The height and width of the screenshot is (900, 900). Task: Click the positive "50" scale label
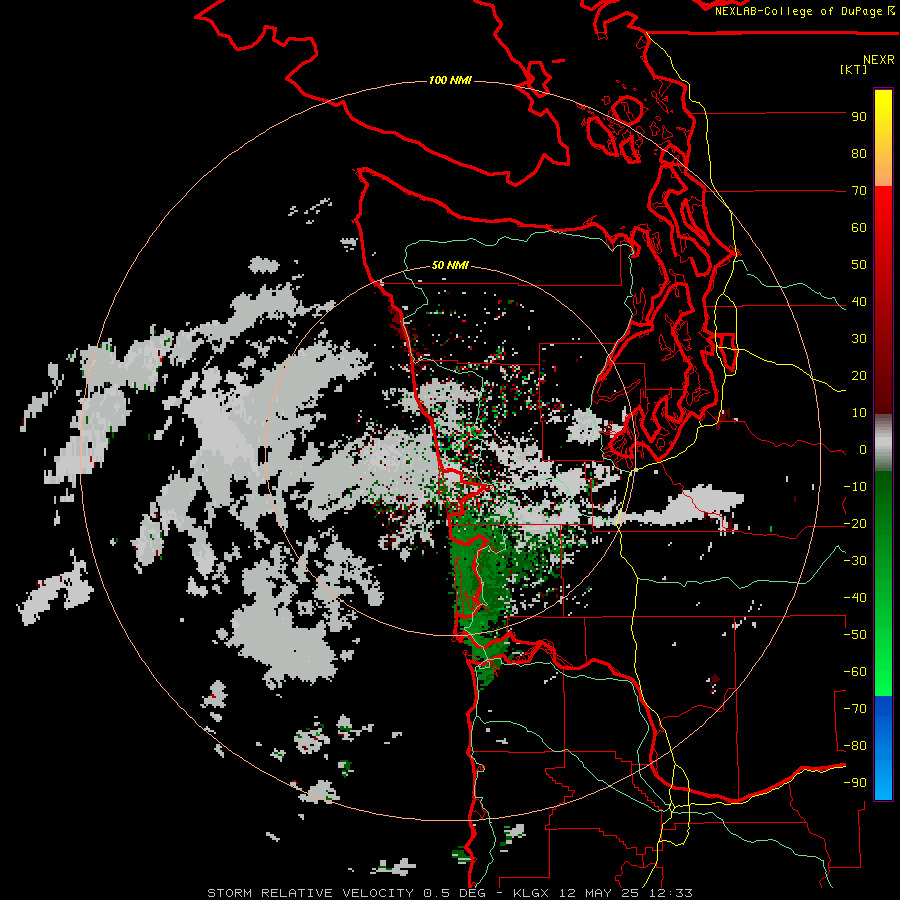click(x=859, y=265)
